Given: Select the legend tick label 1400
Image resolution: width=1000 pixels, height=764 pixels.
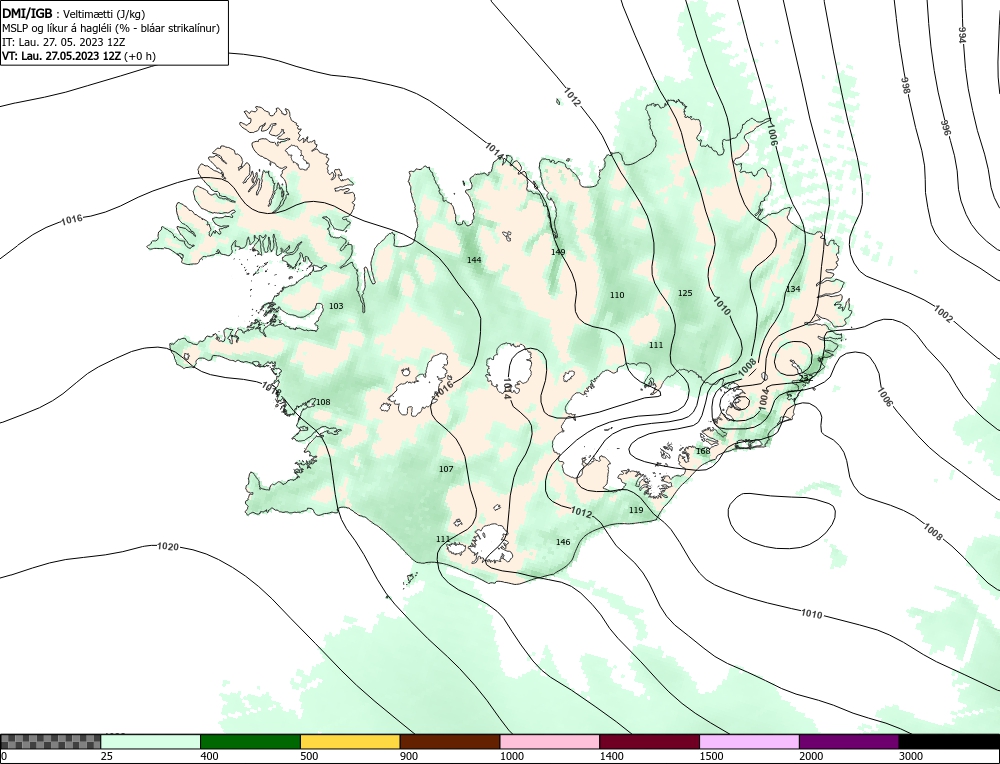Looking at the screenshot, I should [x=612, y=757].
